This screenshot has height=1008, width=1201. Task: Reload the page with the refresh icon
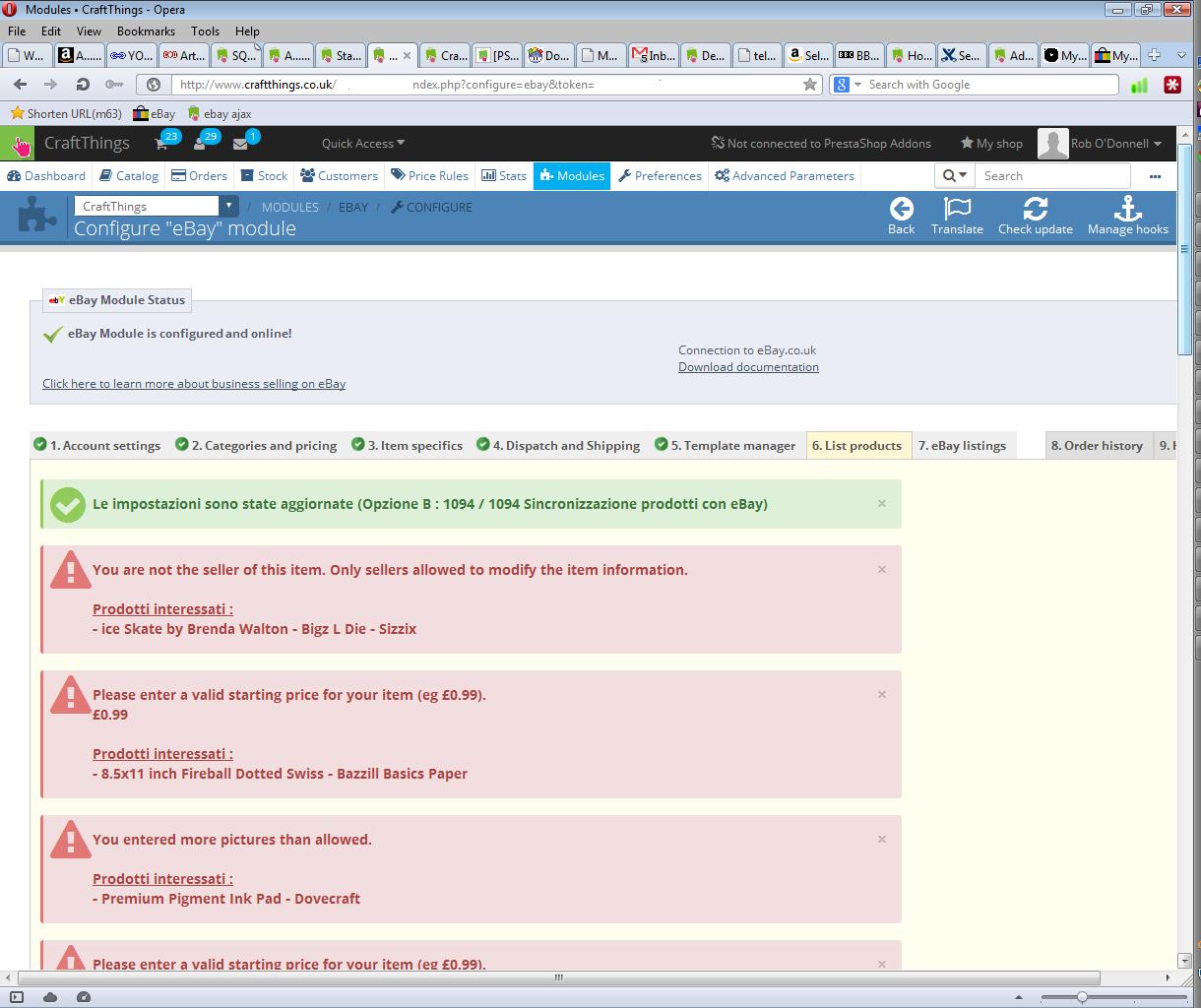(83, 85)
